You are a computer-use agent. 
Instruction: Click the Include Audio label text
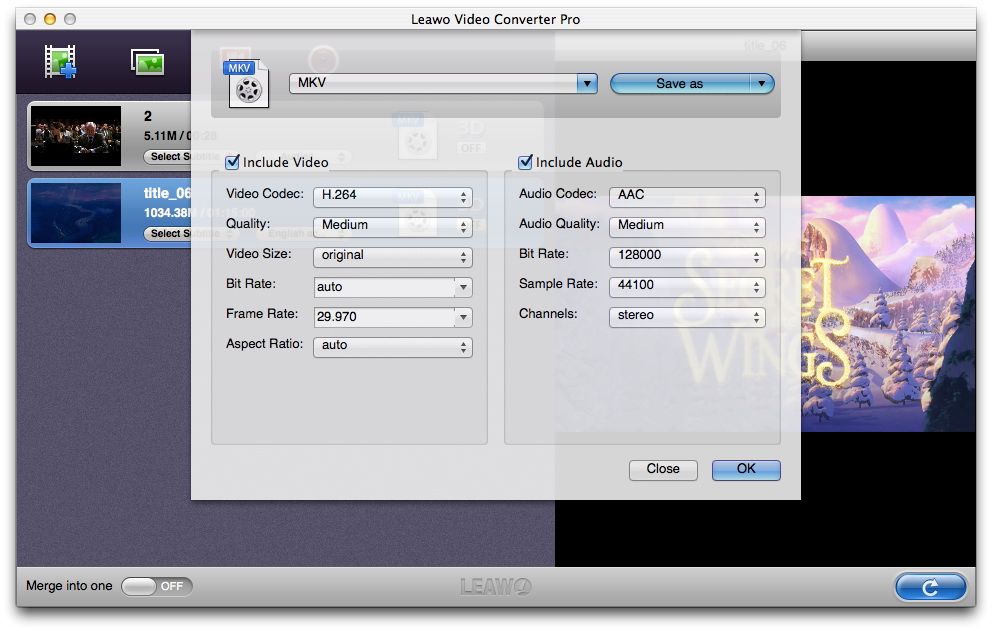[x=579, y=163]
